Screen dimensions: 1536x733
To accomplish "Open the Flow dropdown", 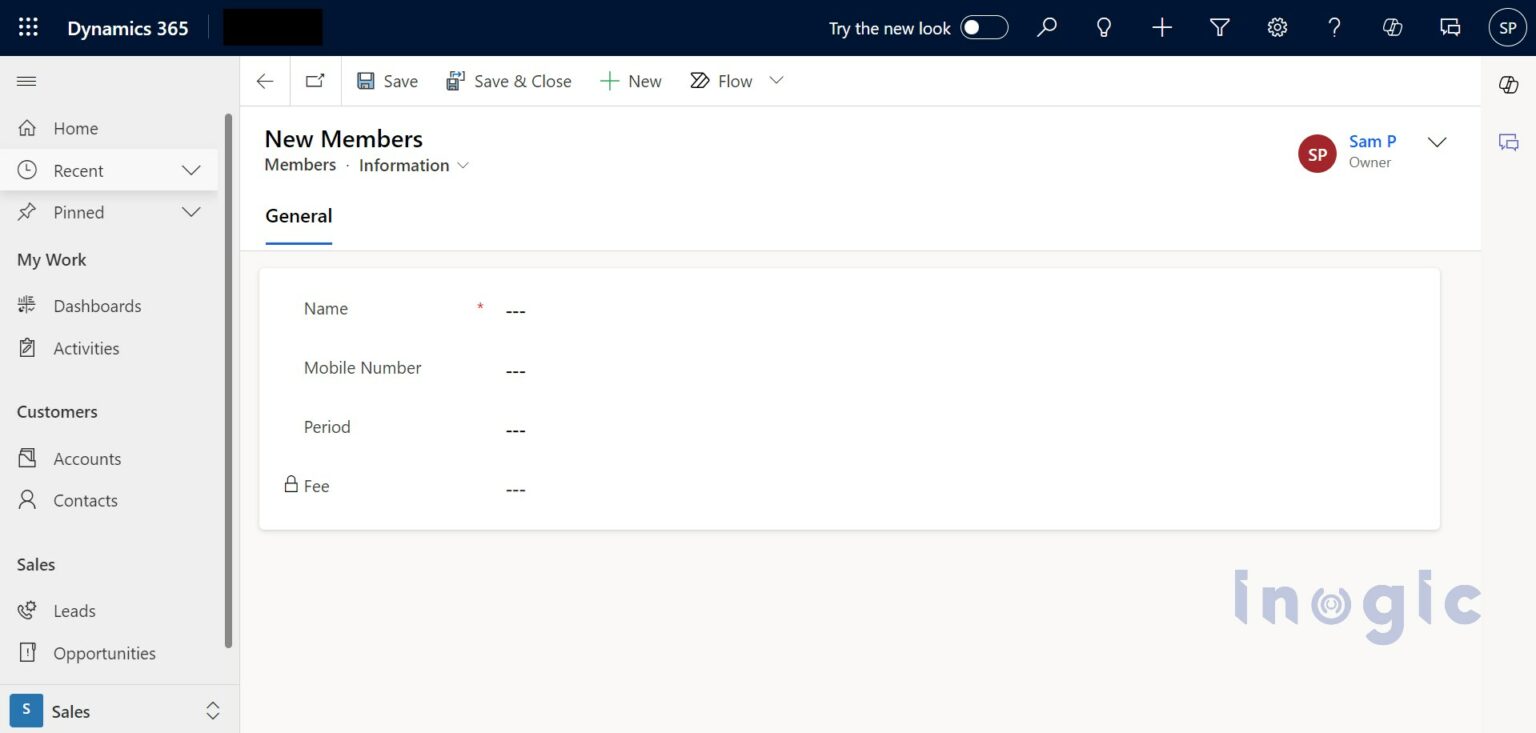I will click(x=777, y=80).
